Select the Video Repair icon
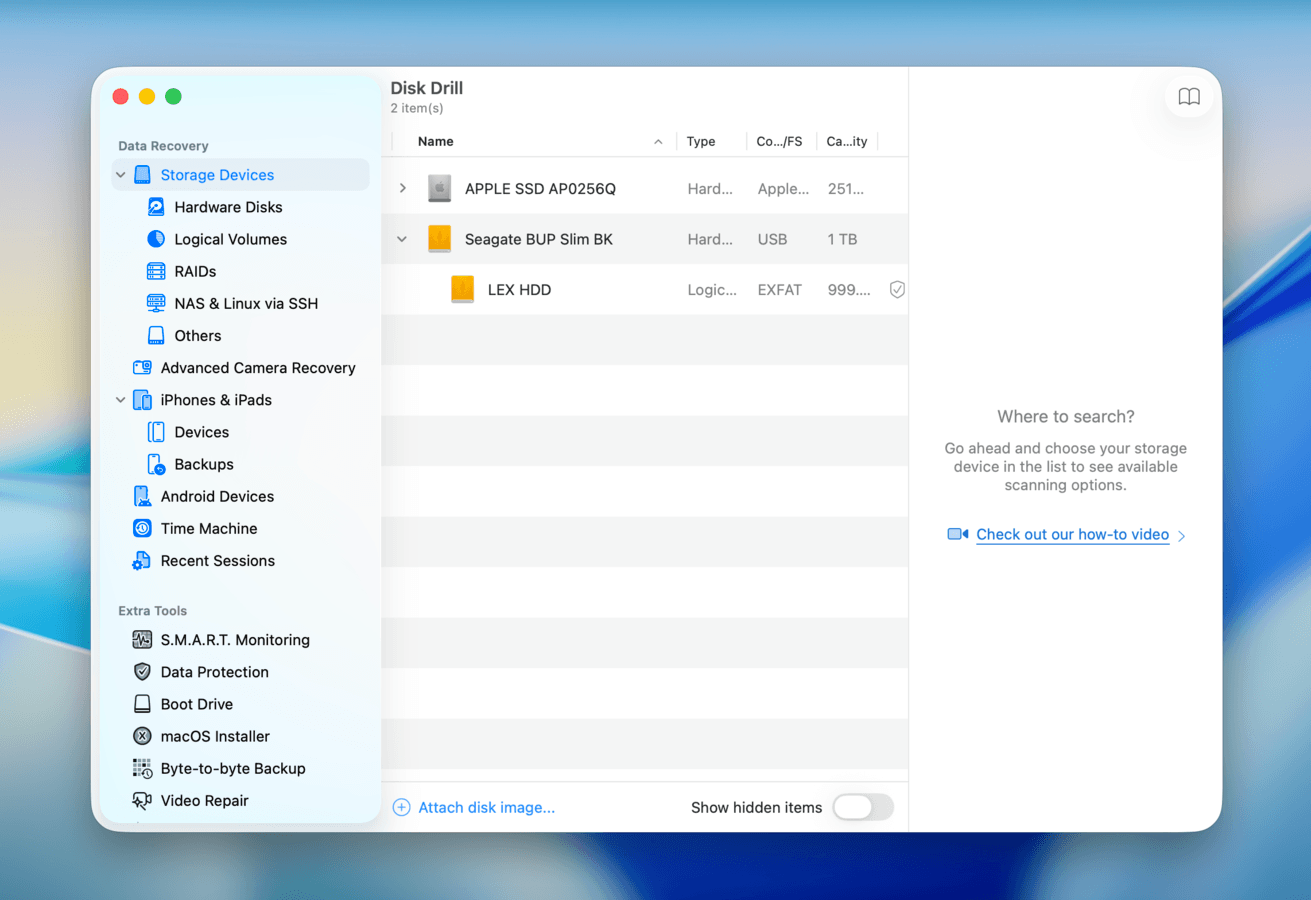 142,801
